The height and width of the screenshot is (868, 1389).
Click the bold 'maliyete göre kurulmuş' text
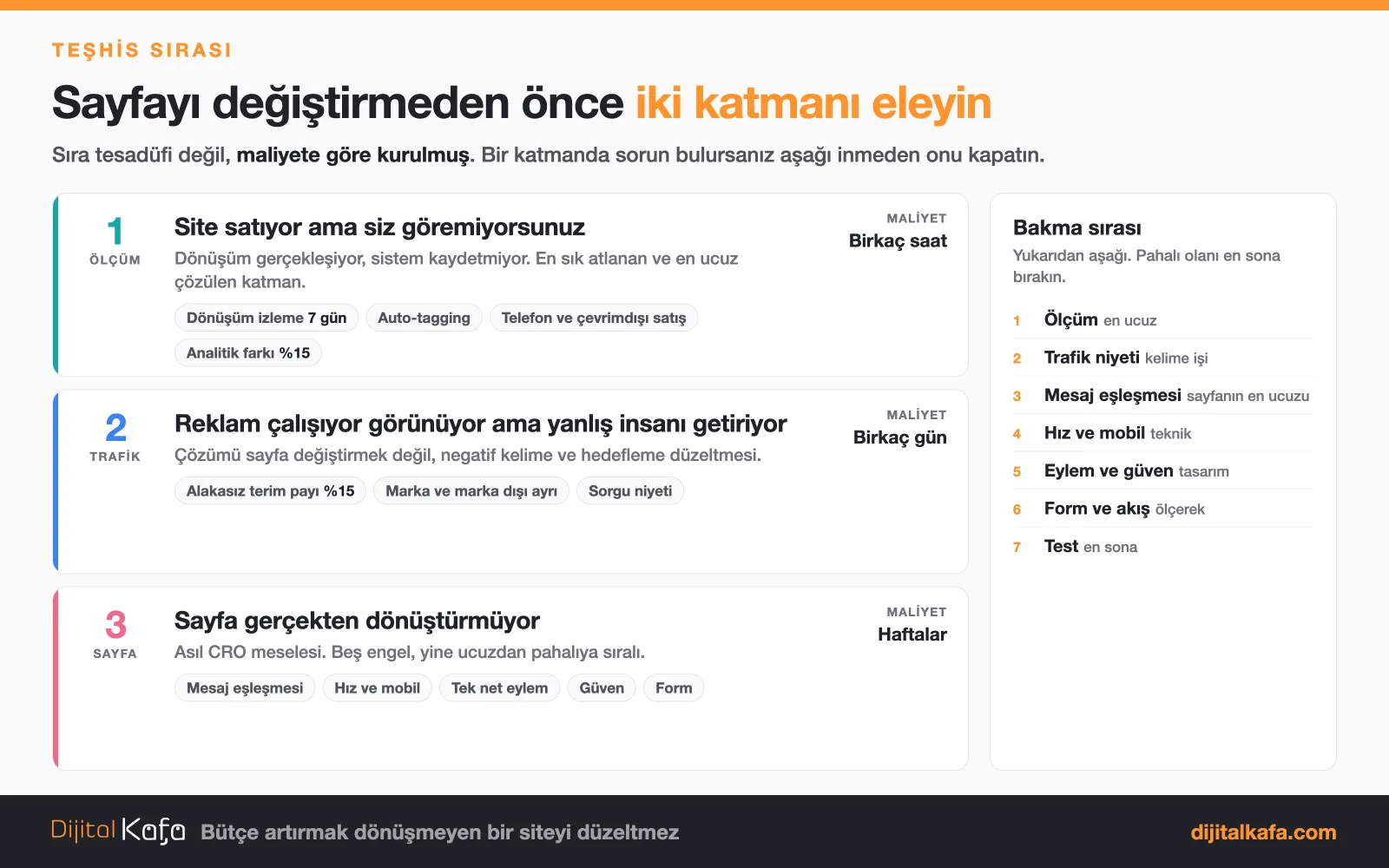click(x=353, y=155)
